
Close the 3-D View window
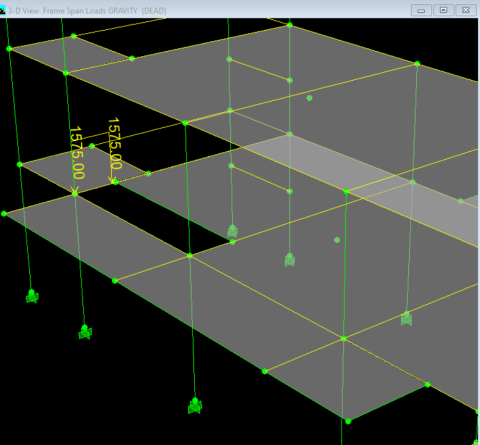pyautogui.click(x=466, y=10)
